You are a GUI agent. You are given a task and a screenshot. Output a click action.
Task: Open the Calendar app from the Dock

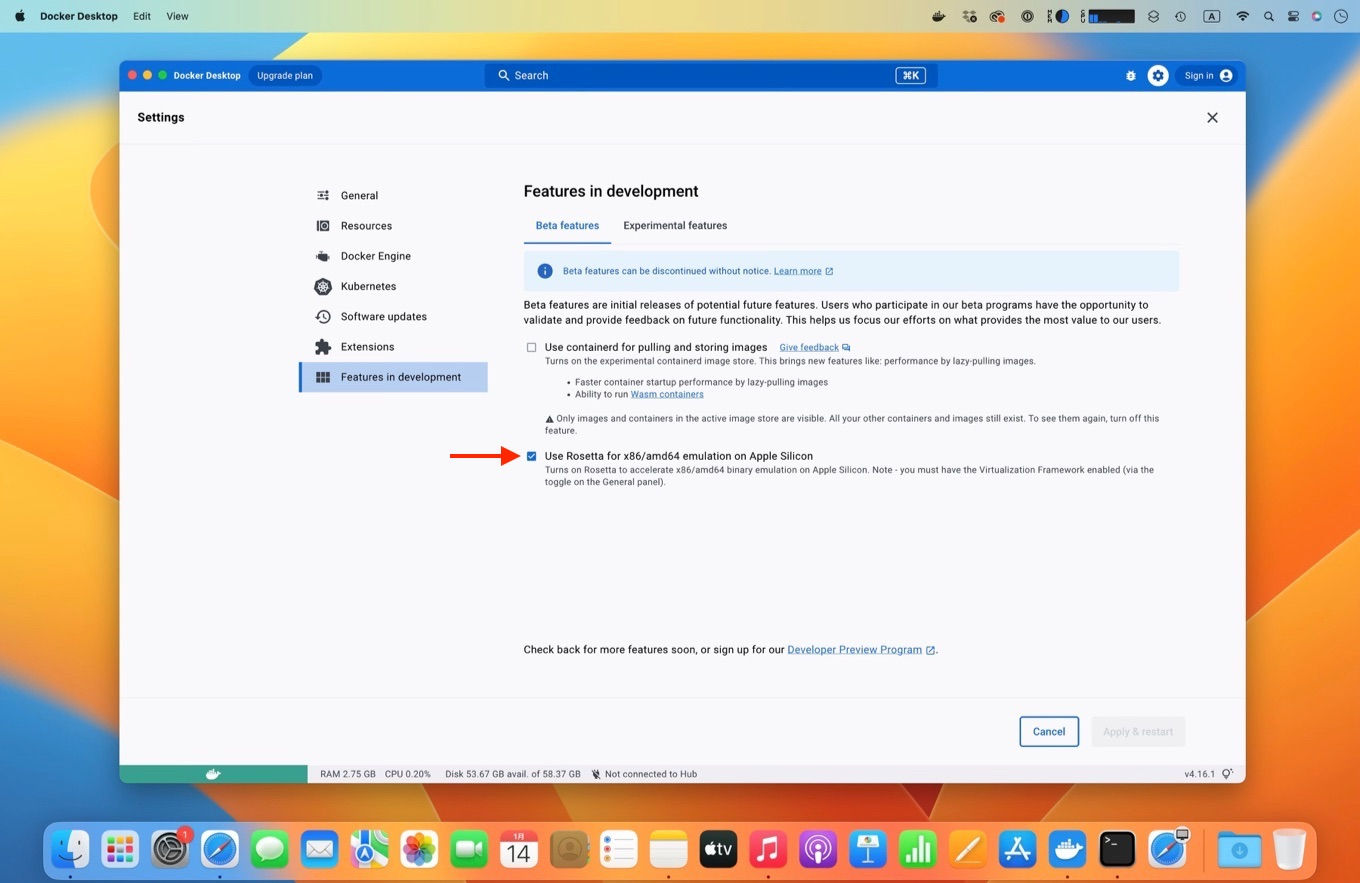pos(519,850)
